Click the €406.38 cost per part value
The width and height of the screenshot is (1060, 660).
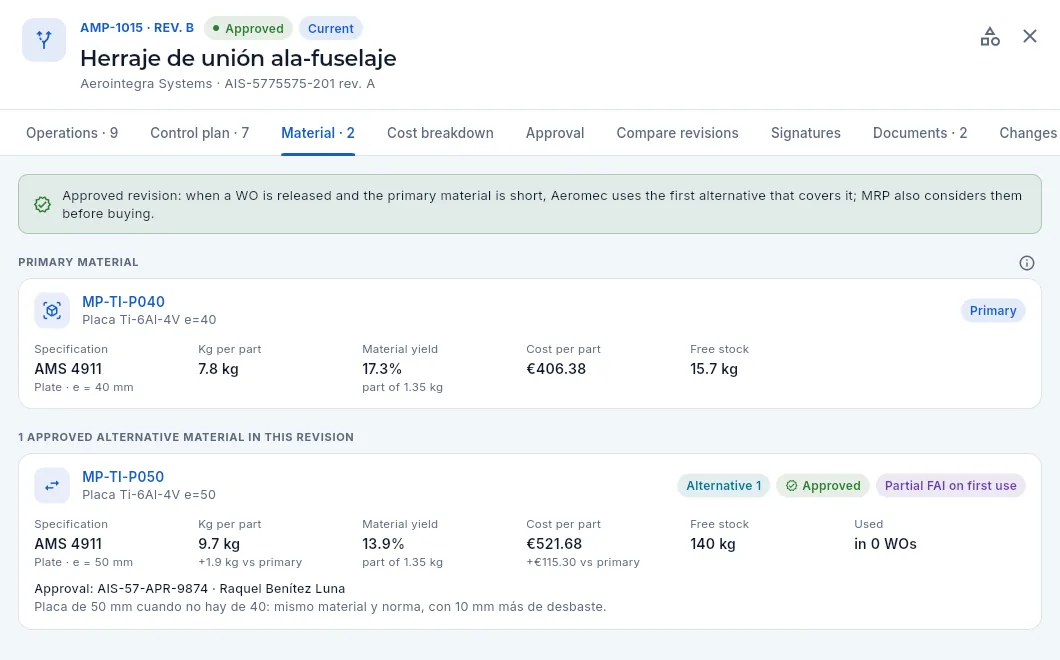tap(556, 369)
